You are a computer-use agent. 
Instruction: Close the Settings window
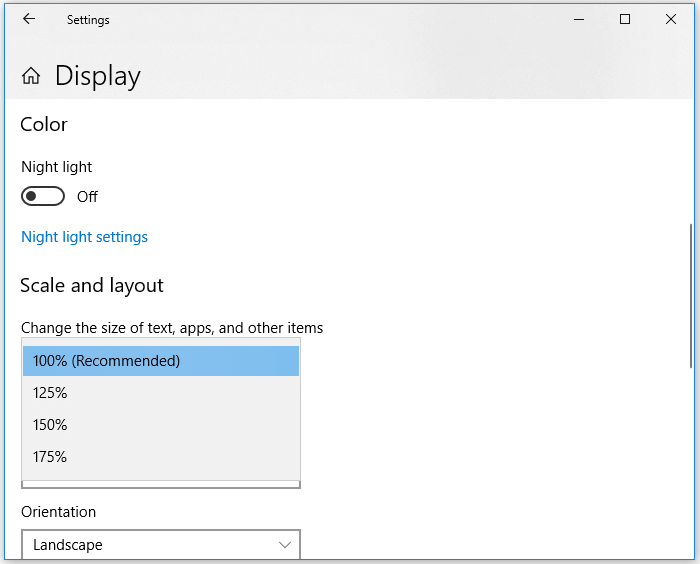(x=671, y=19)
